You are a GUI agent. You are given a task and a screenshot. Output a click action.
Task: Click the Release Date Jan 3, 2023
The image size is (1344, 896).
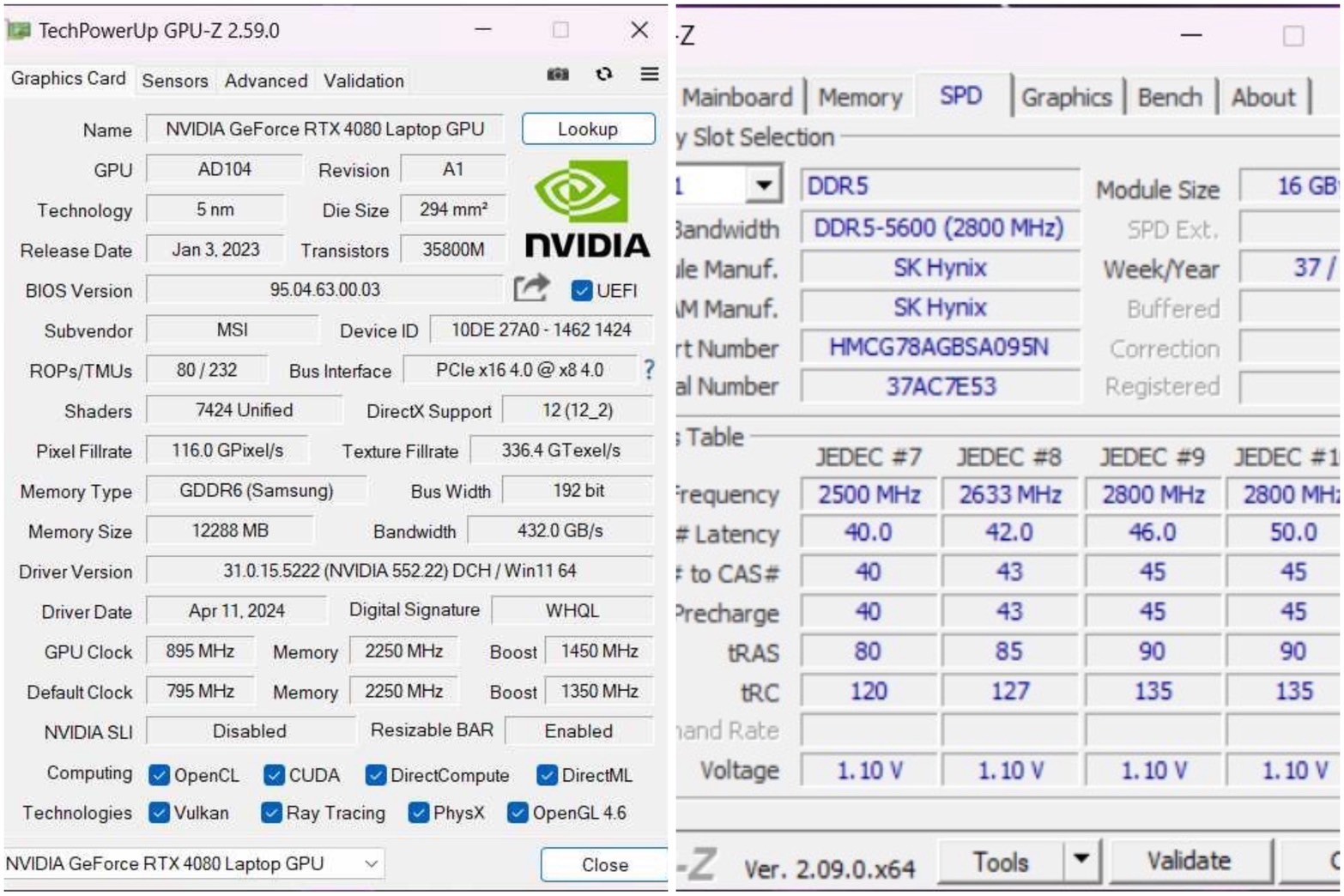tap(215, 249)
